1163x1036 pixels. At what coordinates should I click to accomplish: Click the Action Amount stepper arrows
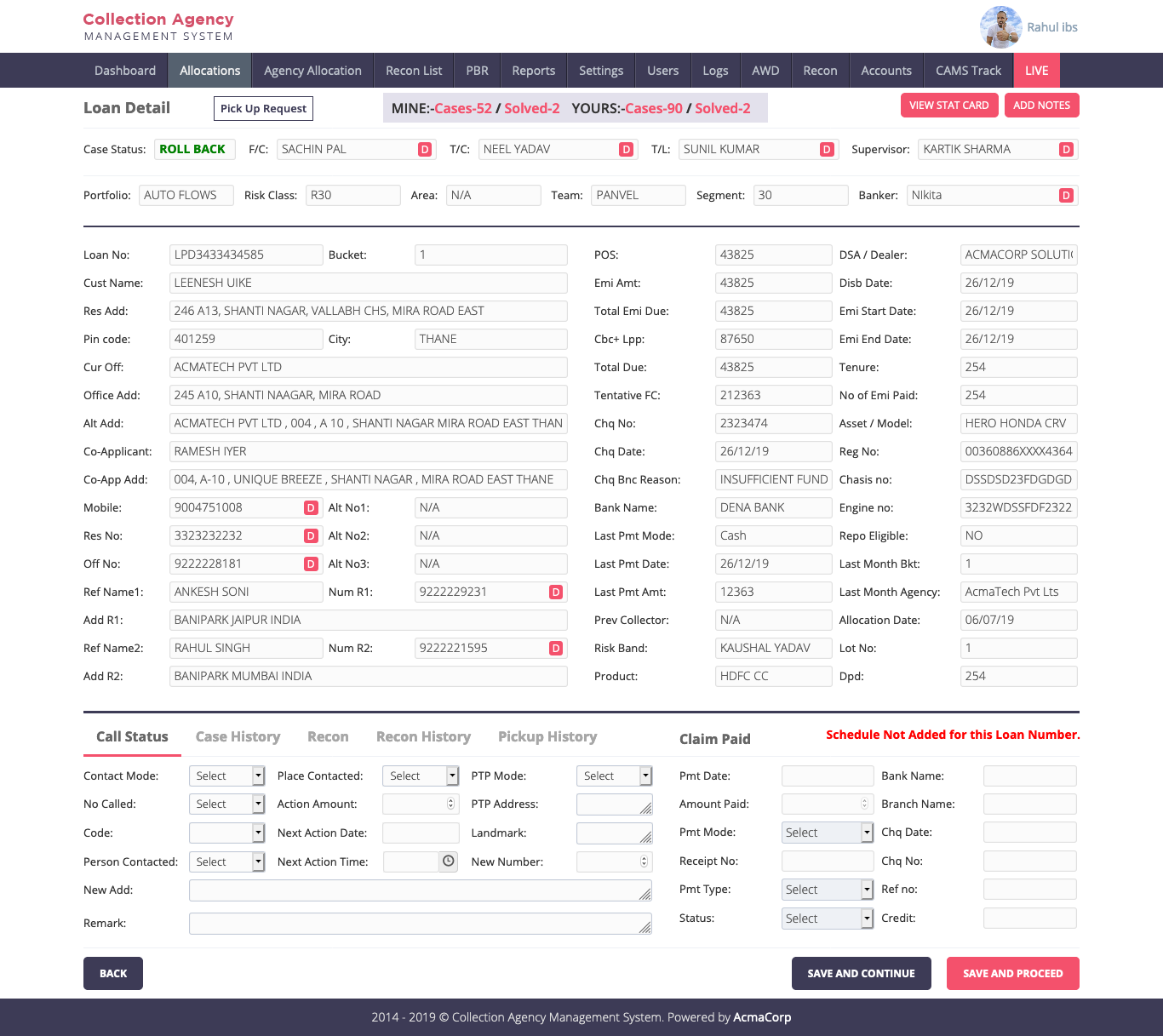(450, 804)
